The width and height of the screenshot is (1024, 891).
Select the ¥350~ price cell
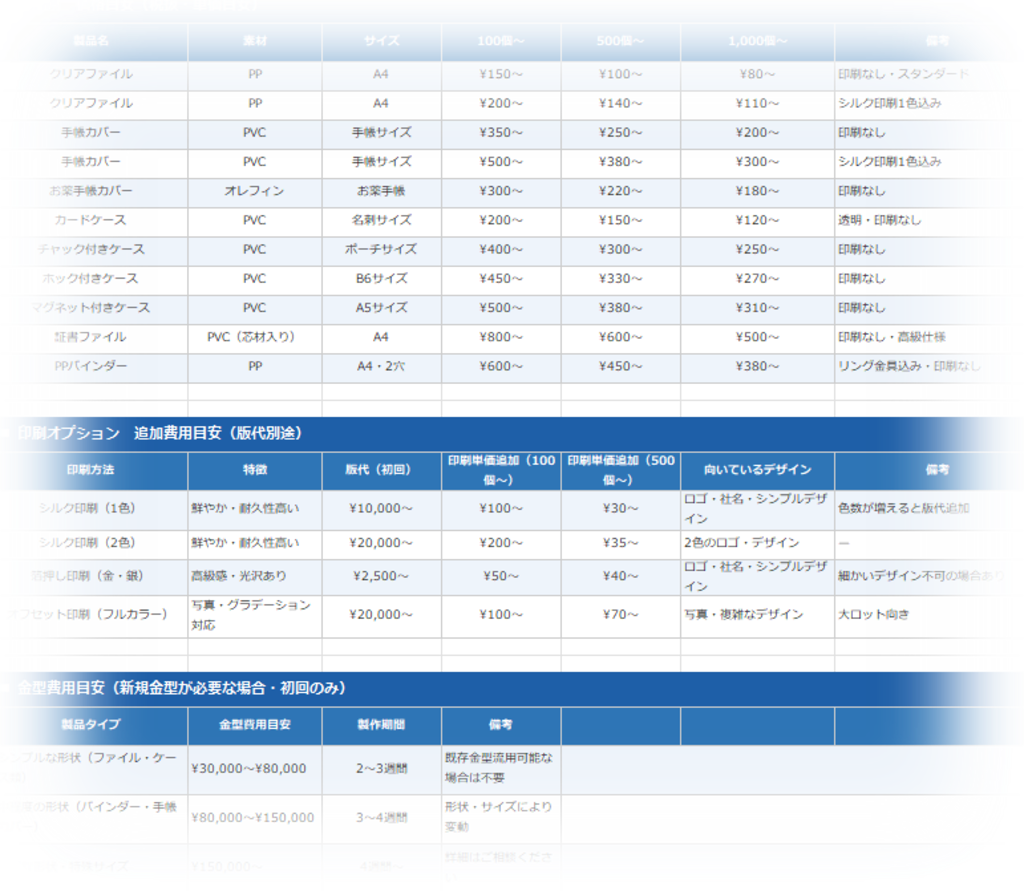tap(501, 133)
